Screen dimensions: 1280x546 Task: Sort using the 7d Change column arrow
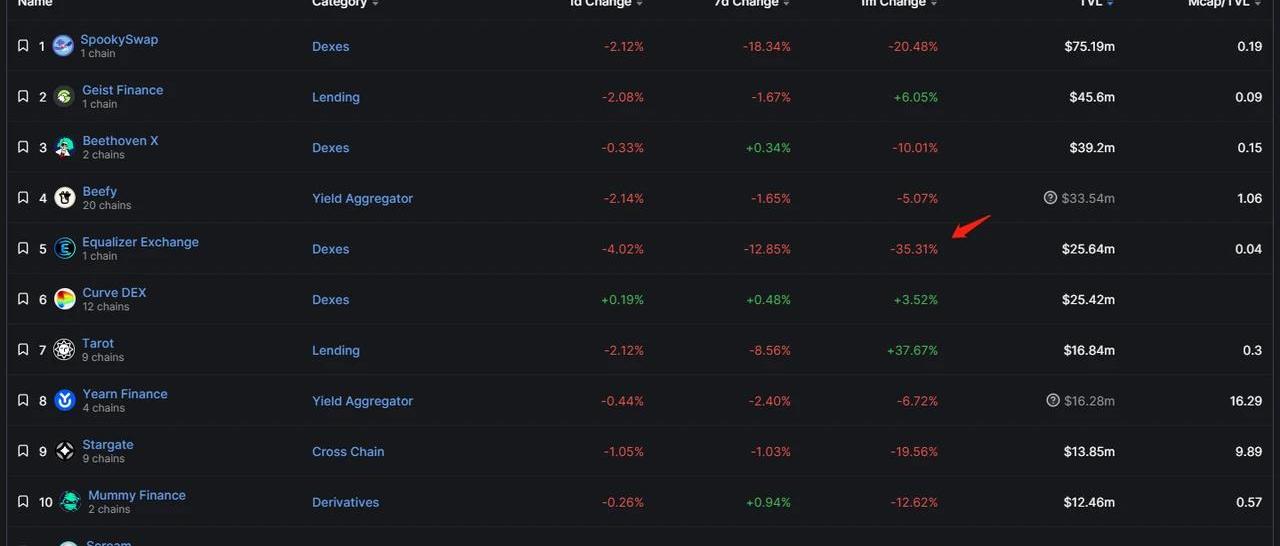(x=787, y=4)
